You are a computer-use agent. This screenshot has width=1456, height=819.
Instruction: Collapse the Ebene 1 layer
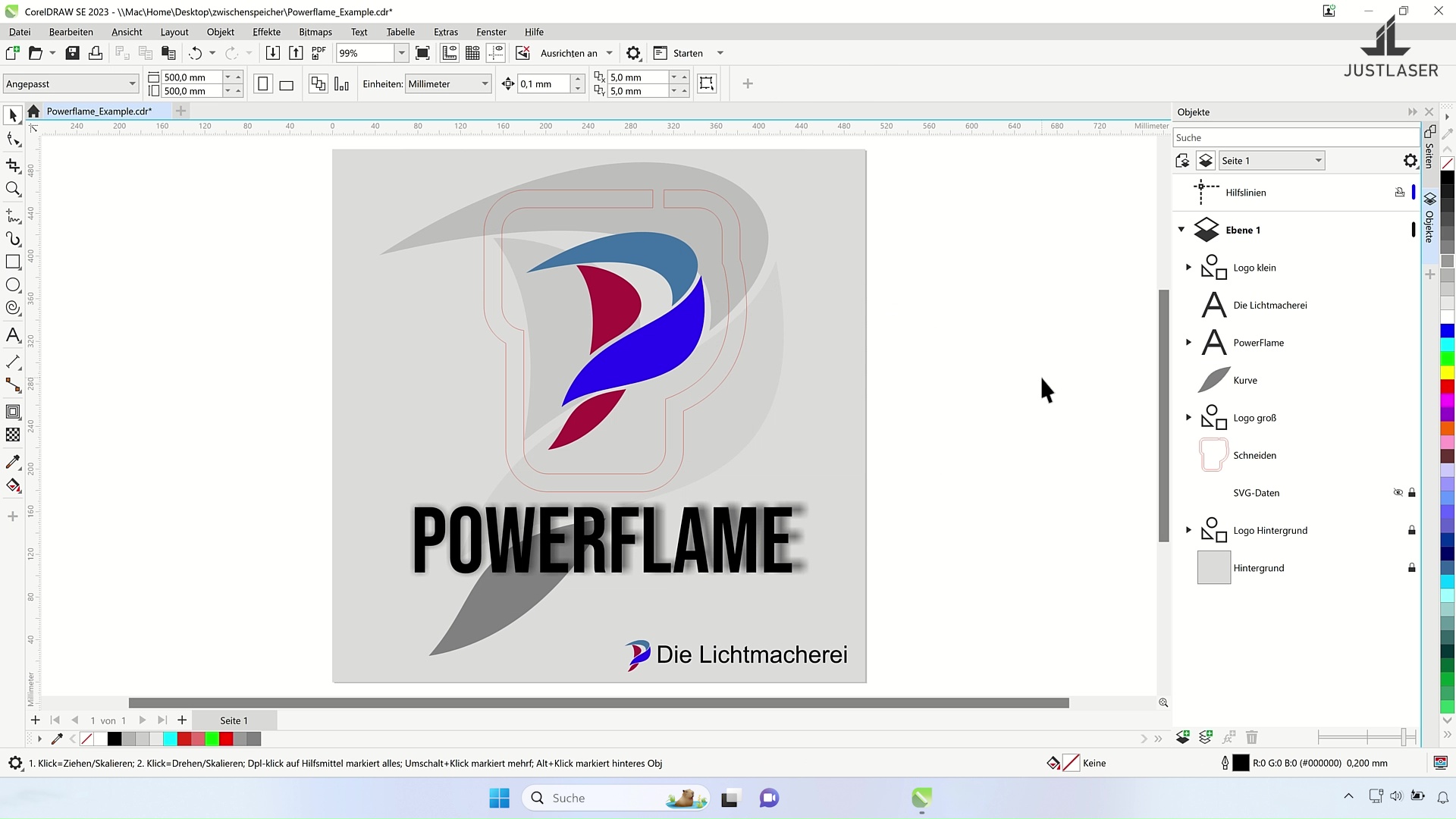(1181, 230)
